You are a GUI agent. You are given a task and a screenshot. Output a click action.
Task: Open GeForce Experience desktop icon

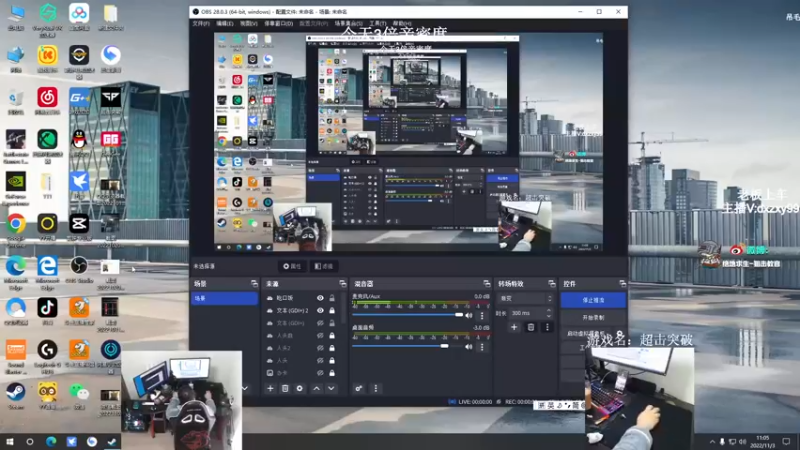tap(16, 181)
